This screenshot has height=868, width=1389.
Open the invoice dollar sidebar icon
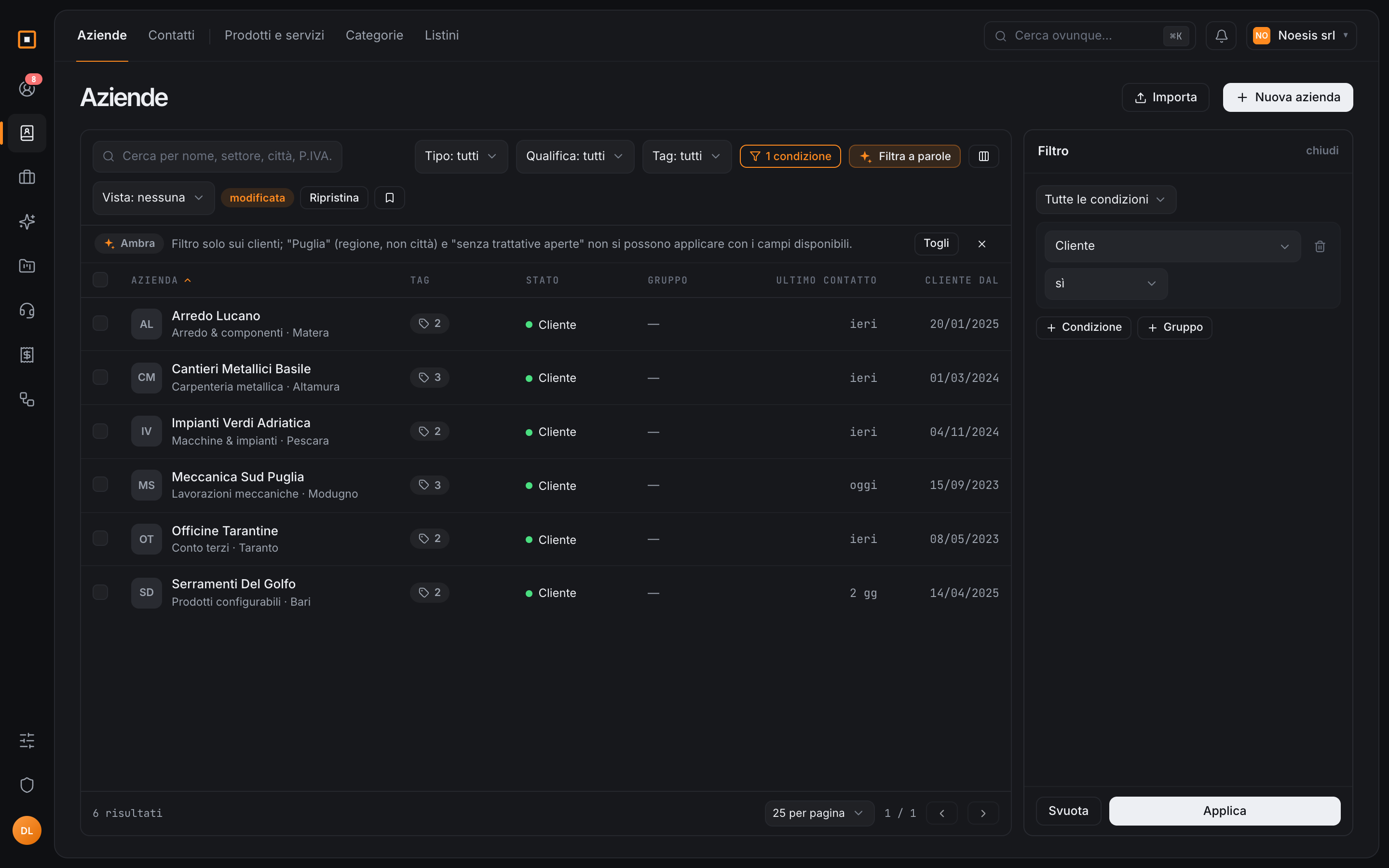(27, 355)
